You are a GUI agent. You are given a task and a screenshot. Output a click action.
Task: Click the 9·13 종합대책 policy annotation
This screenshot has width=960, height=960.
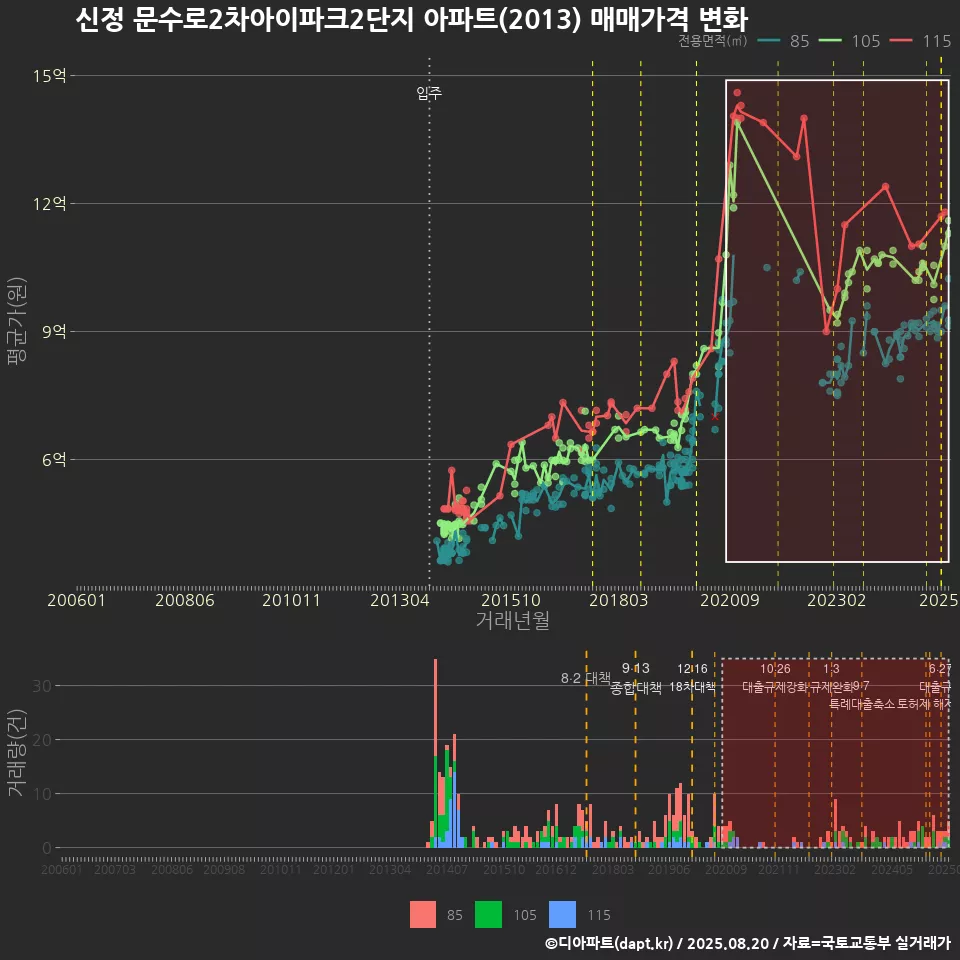(636, 678)
